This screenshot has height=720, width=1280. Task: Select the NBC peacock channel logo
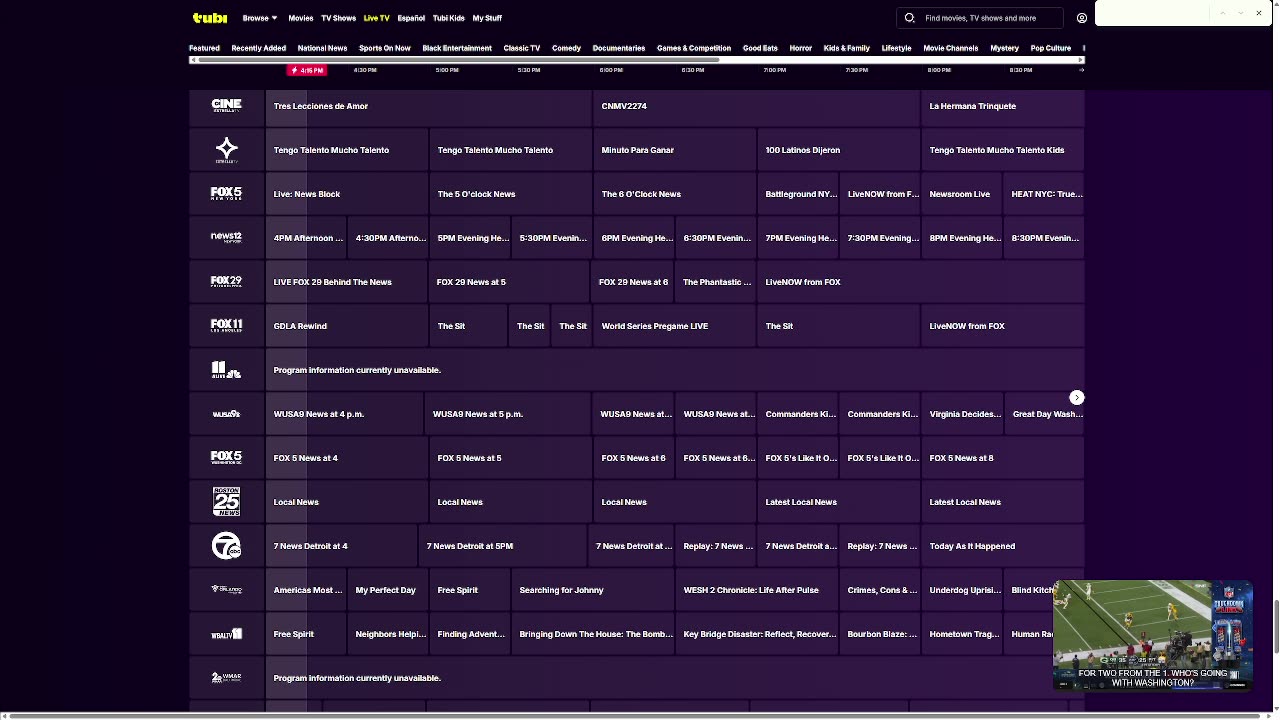coord(226,369)
